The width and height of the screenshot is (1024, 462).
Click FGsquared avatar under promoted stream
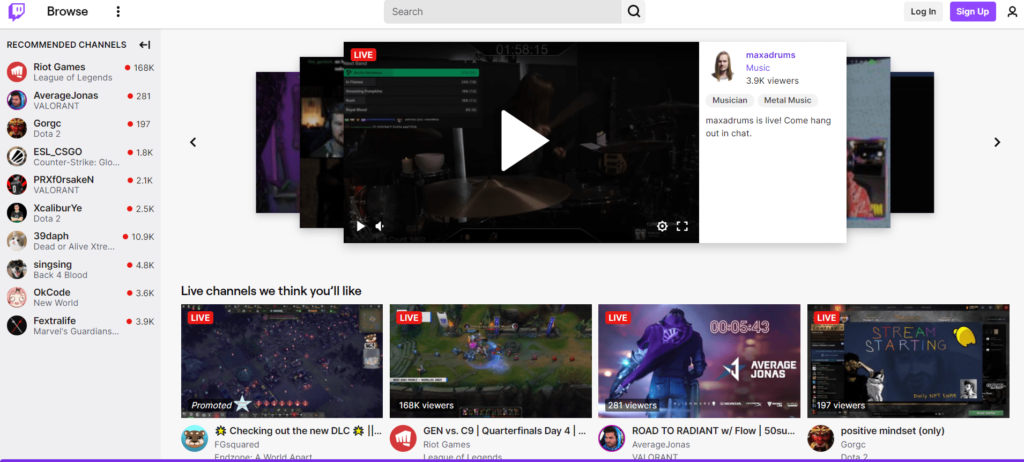pyautogui.click(x=195, y=438)
